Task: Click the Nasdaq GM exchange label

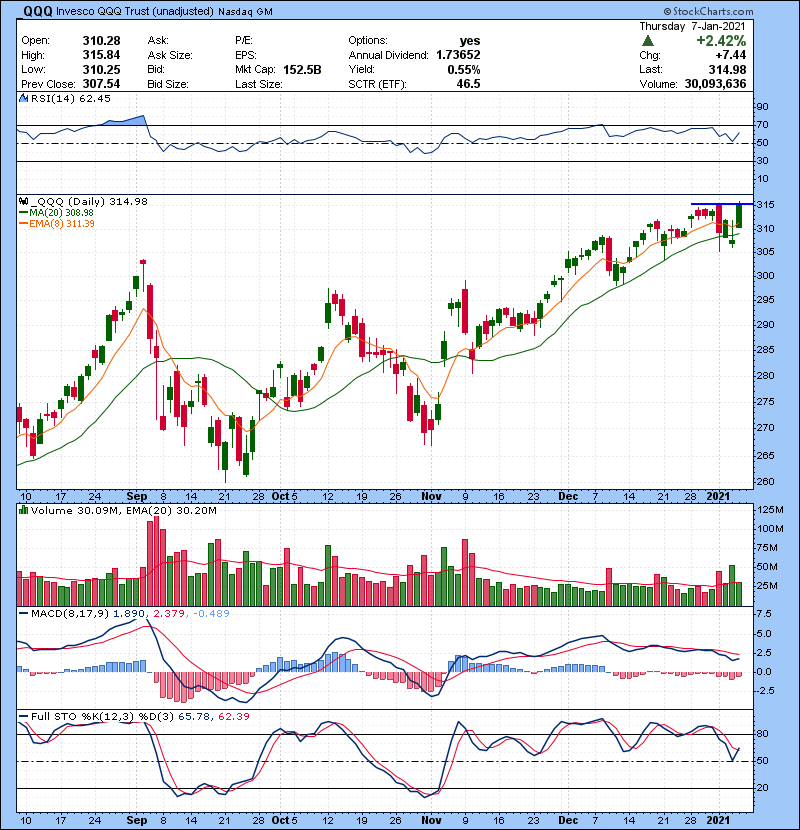Action: [x=245, y=12]
